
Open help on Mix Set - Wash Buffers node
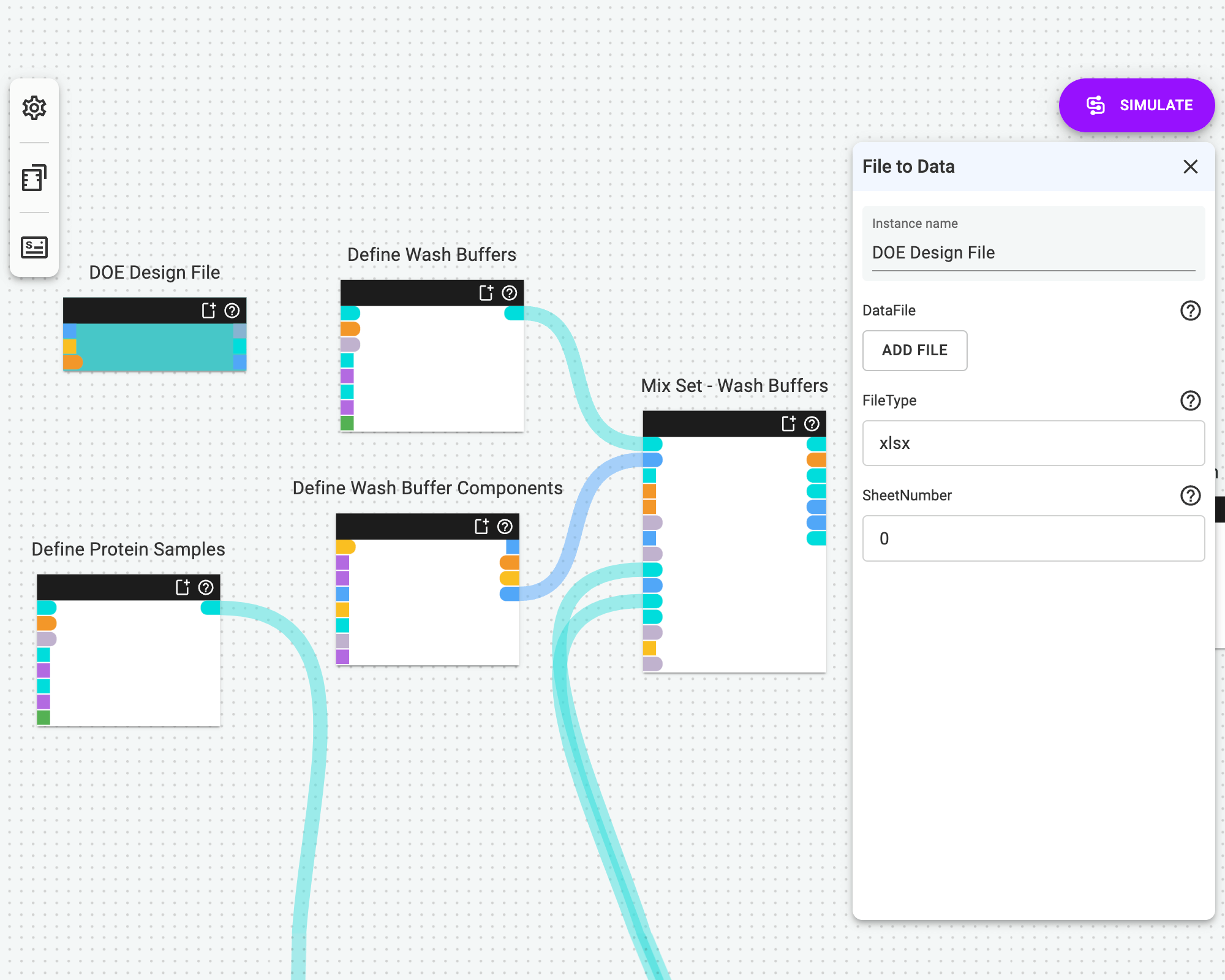tap(812, 424)
